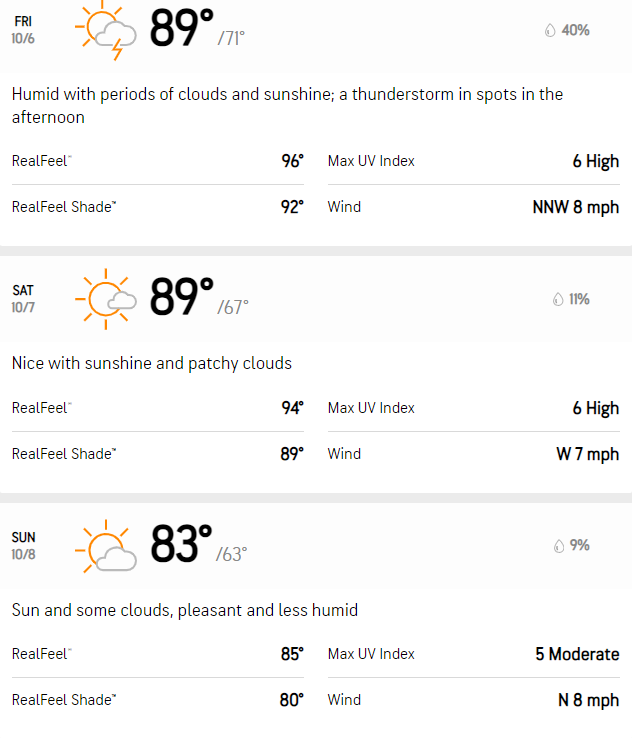The width and height of the screenshot is (632, 738).
Task: Click Sunday's Max UV Index 5 Moderate
Action: pos(473,654)
